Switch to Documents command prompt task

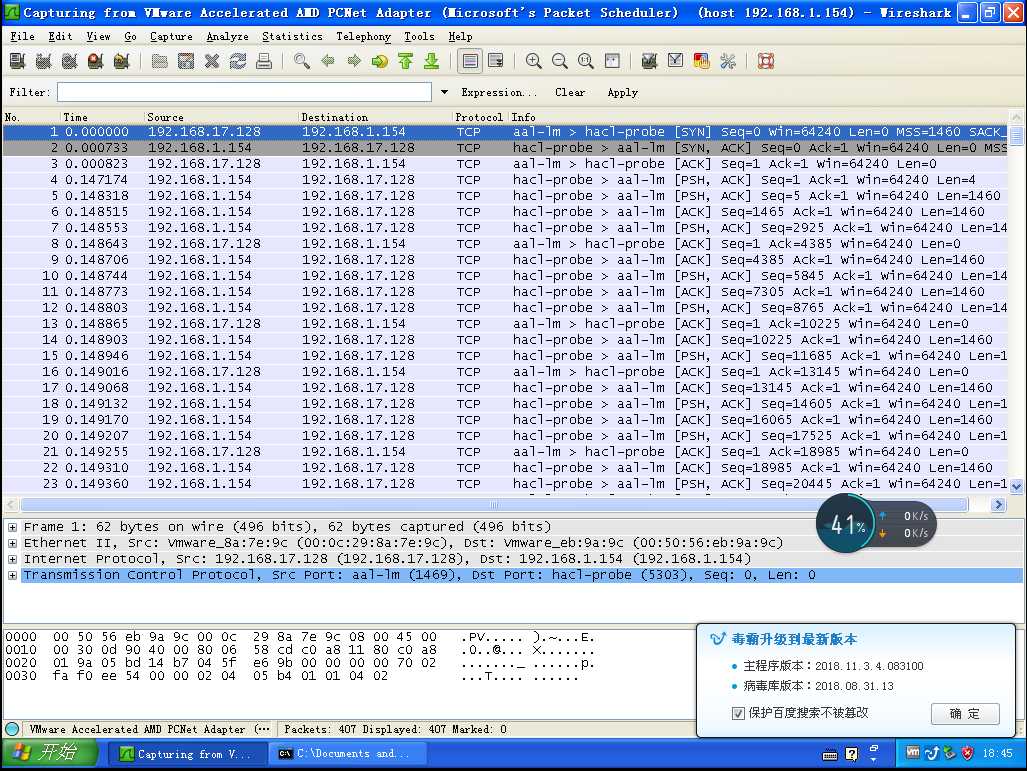click(347, 753)
